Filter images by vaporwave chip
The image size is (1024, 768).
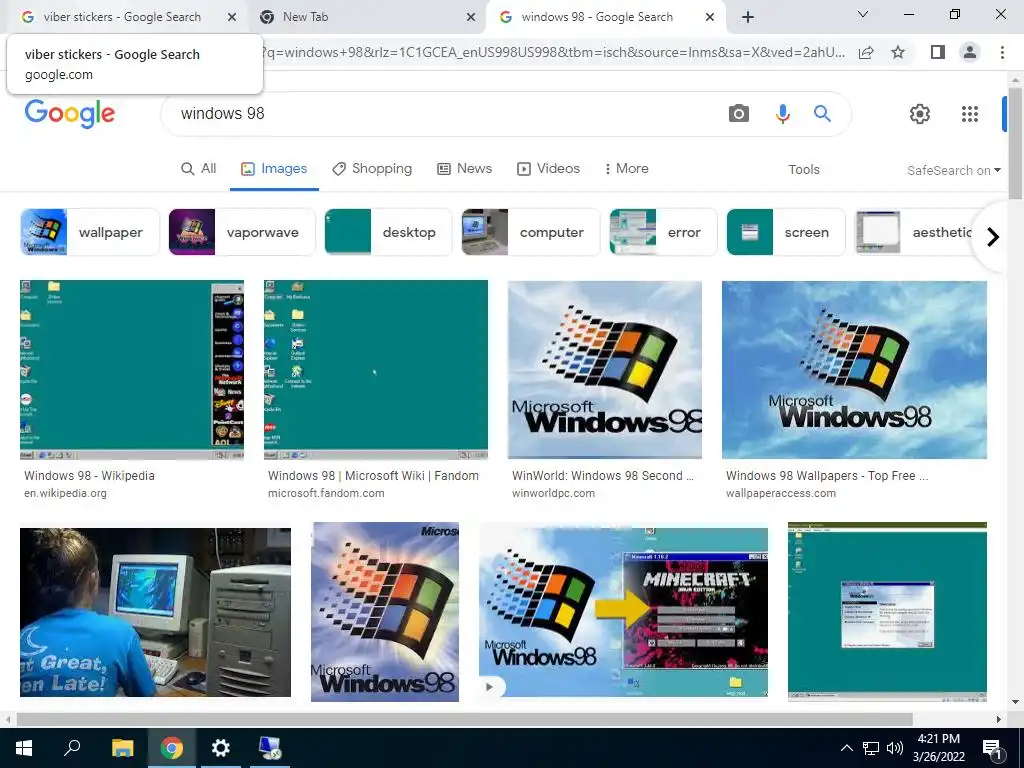pos(242,232)
